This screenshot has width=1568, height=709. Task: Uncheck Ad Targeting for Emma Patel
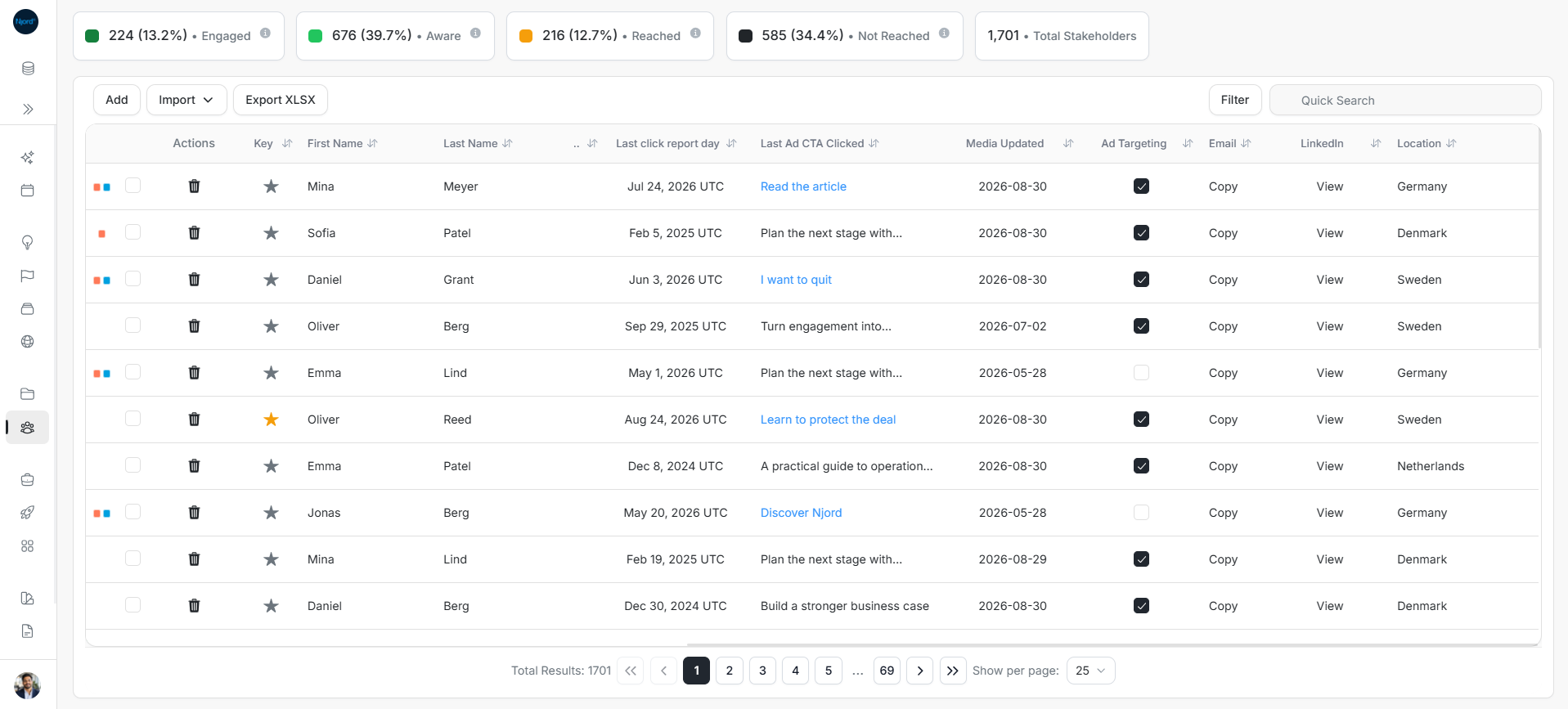(x=1142, y=466)
